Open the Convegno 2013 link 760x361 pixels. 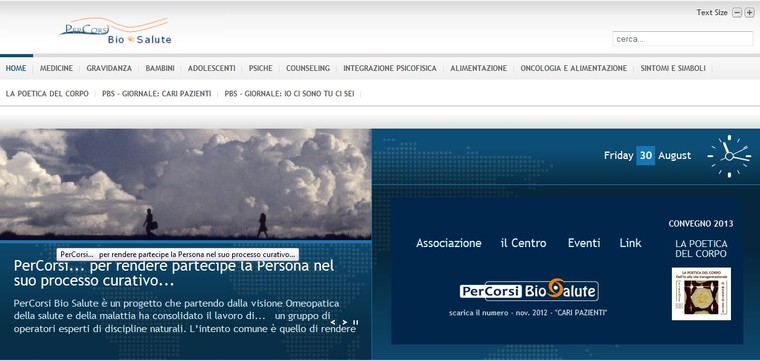[701, 224]
